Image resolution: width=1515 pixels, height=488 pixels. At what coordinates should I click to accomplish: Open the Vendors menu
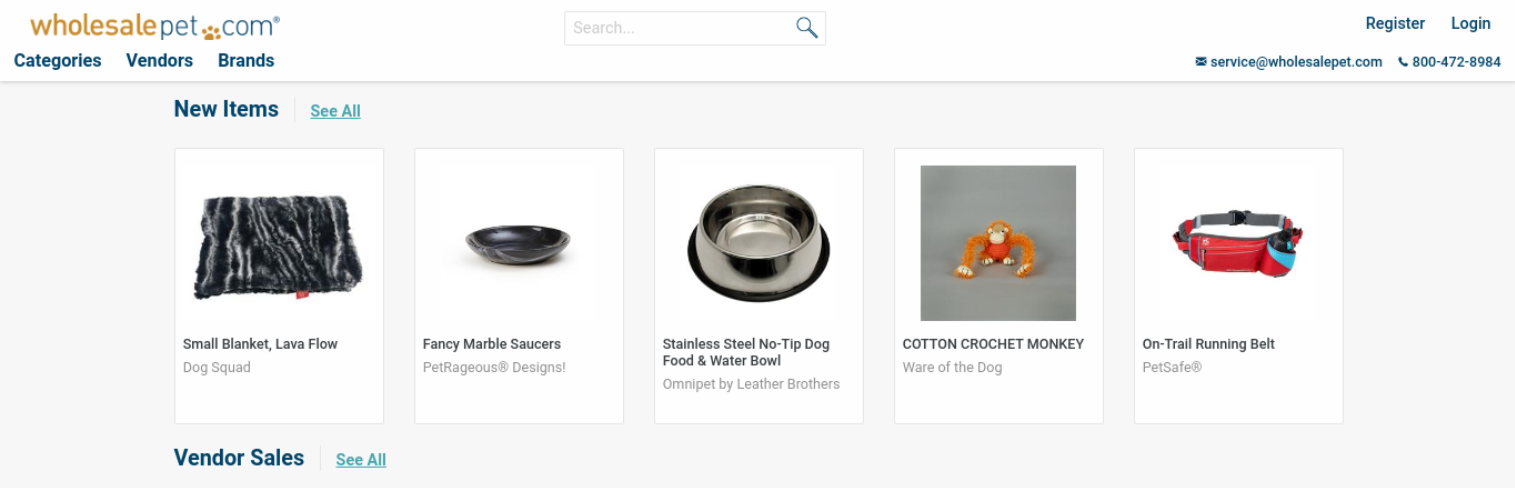click(159, 60)
